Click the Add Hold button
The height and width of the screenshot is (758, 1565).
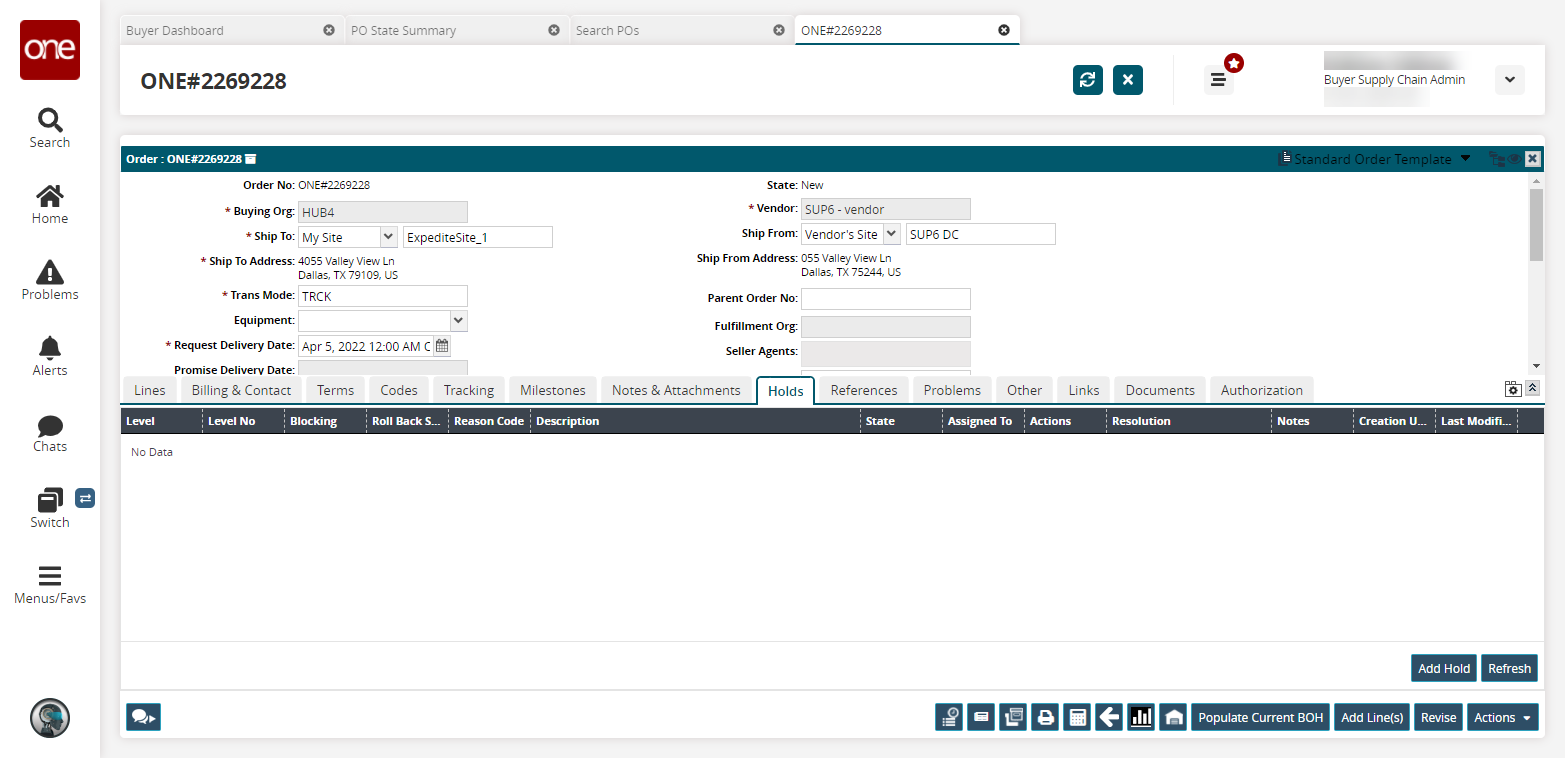[x=1444, y=668]
